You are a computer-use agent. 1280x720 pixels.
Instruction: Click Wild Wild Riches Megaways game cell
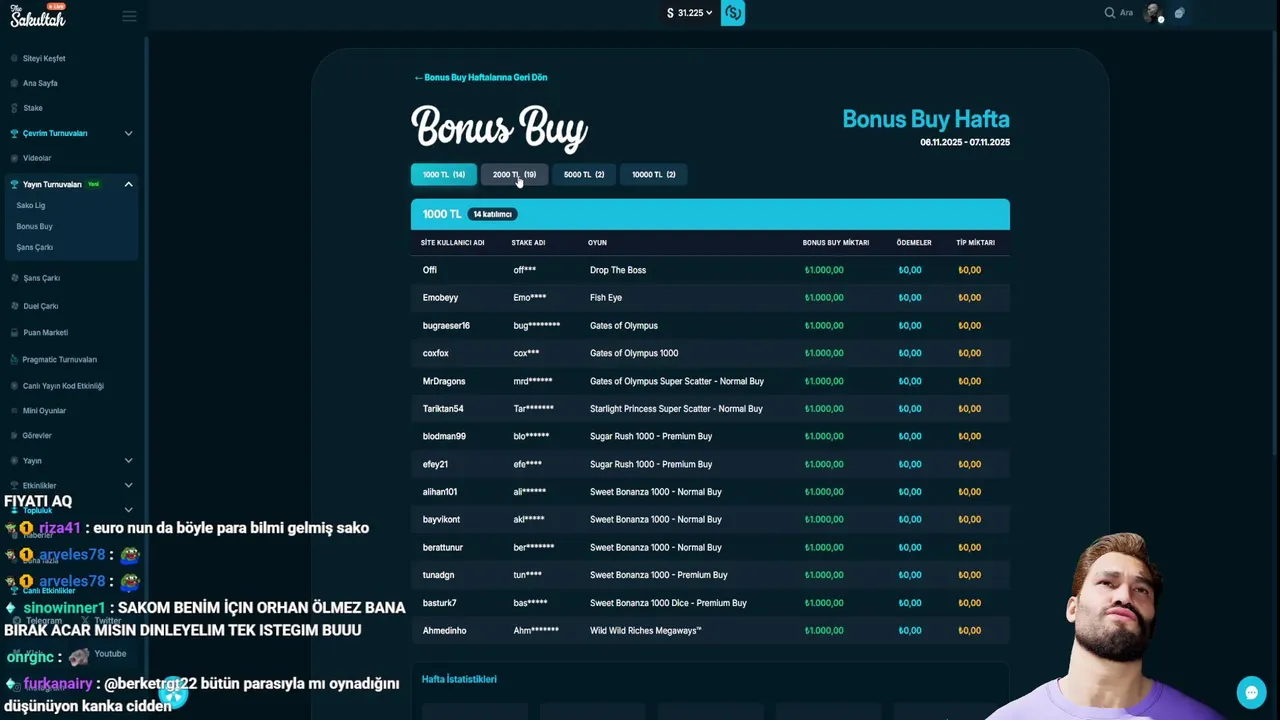646,630
